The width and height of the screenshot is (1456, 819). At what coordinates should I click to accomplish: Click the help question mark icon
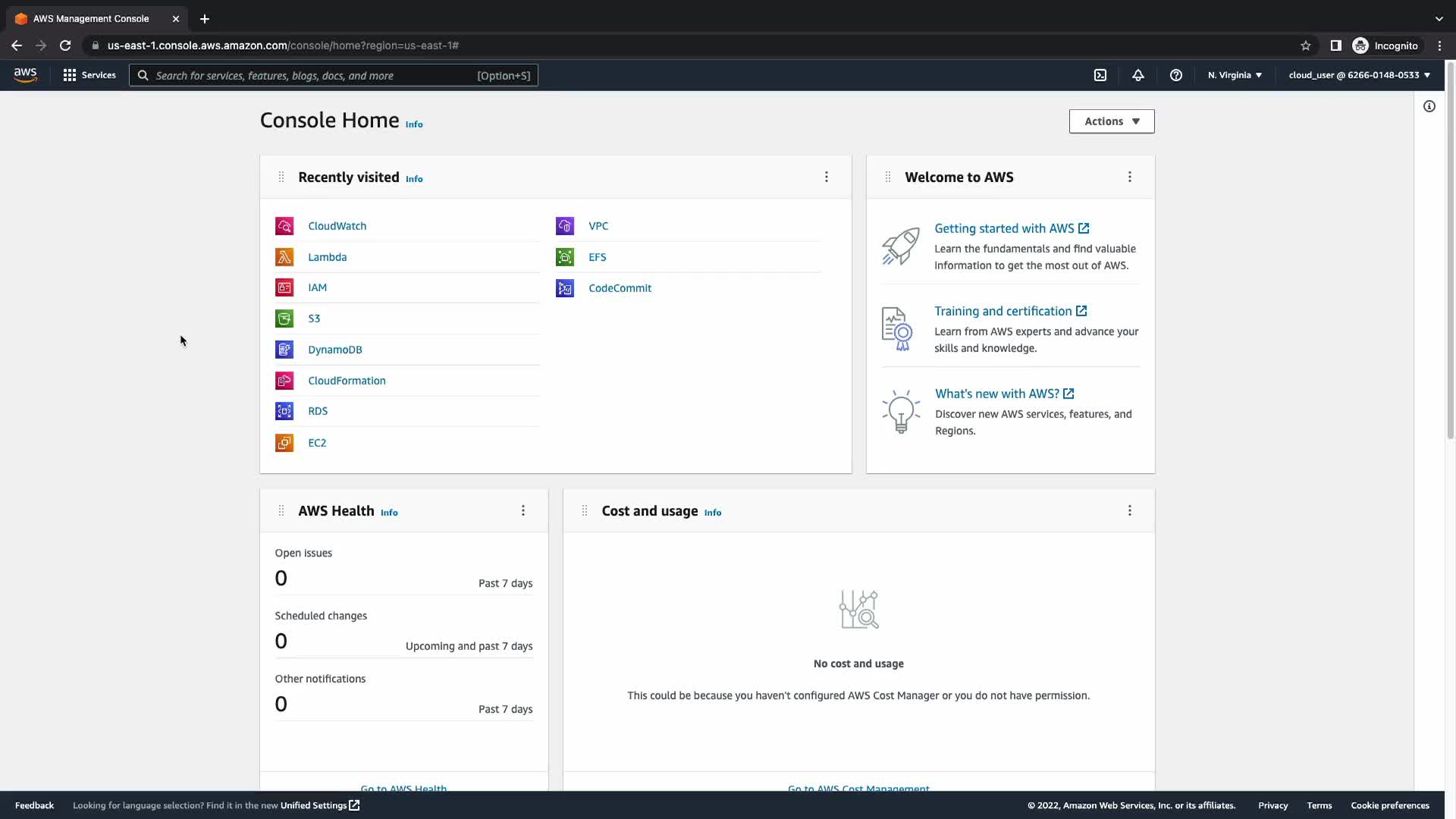tap(1176, 75)
